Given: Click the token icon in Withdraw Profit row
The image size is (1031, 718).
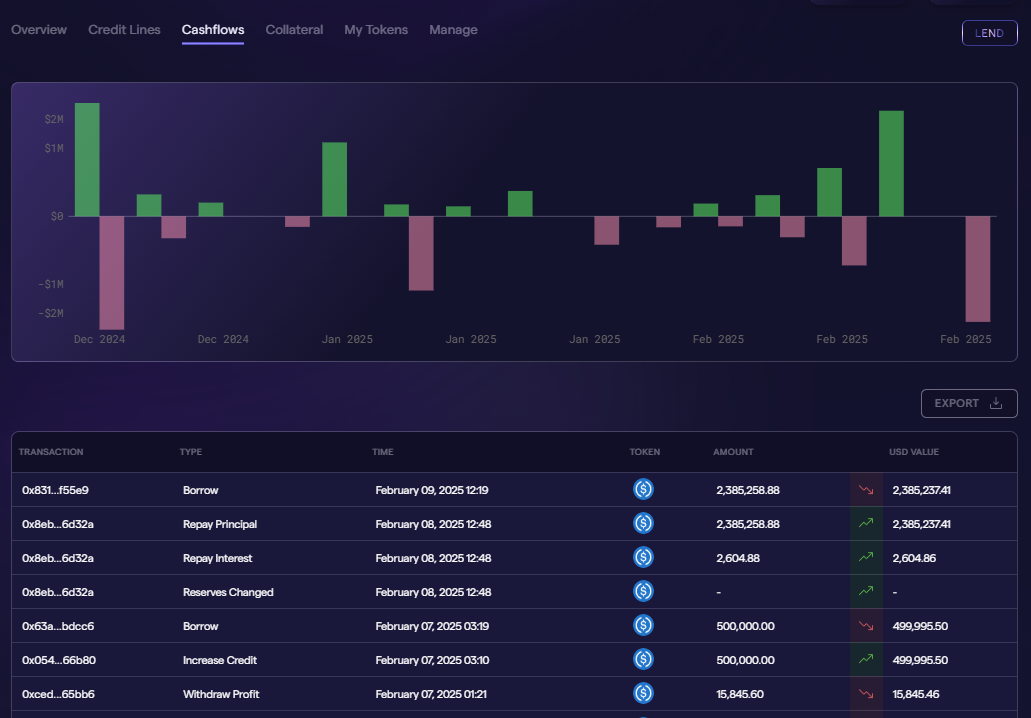Looking at the screenshot, I should 643,694.
